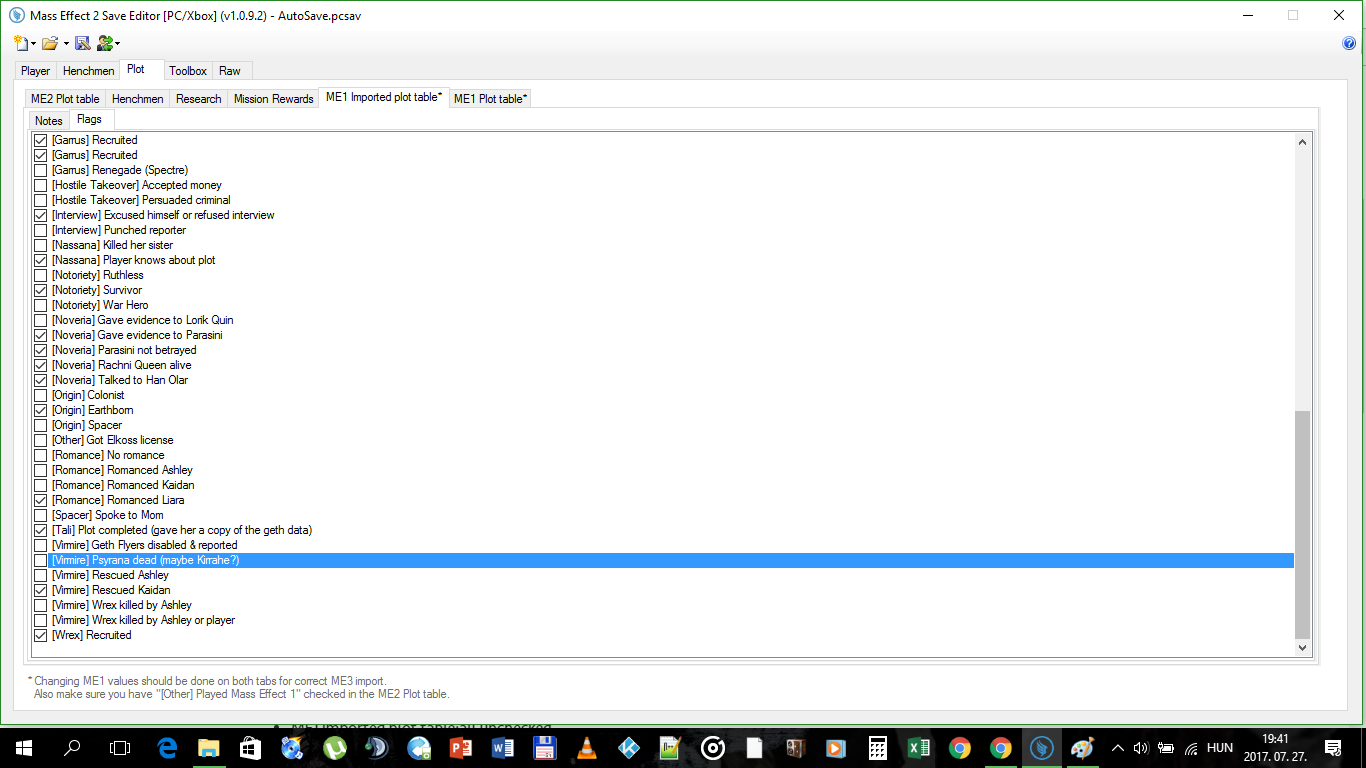This screenshot has width=1366, height=768.
Task: Open the Mission Rewards tab
Action: pos(273,99)
